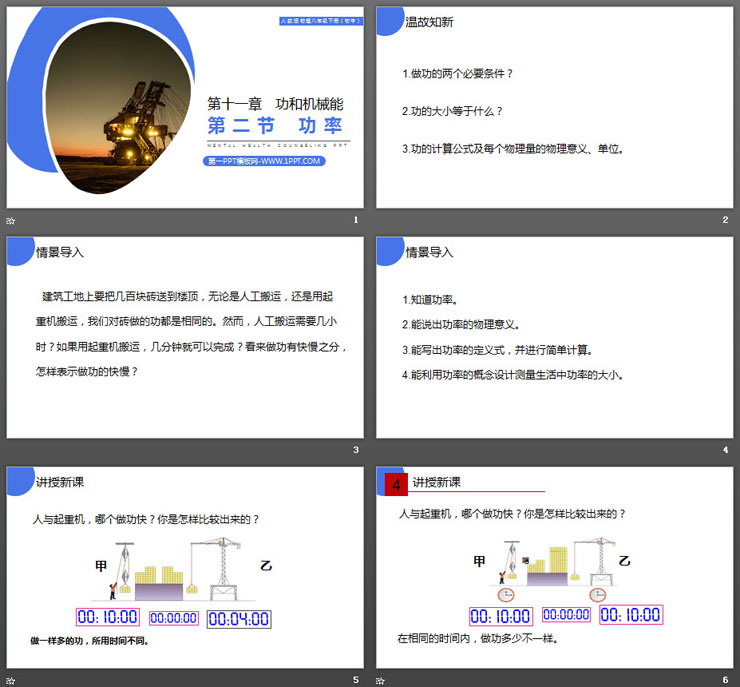Click slide number 6 label
The width and height of the screenshot is (740, 687).
pos(725,679)
